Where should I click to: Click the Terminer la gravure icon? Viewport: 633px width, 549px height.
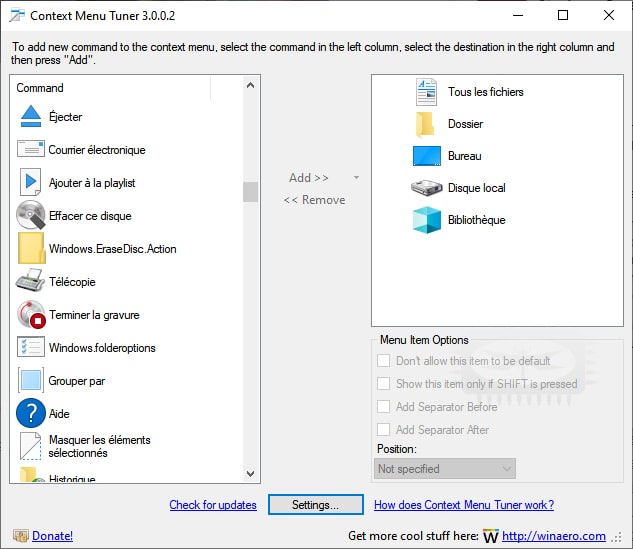point(31,314)
